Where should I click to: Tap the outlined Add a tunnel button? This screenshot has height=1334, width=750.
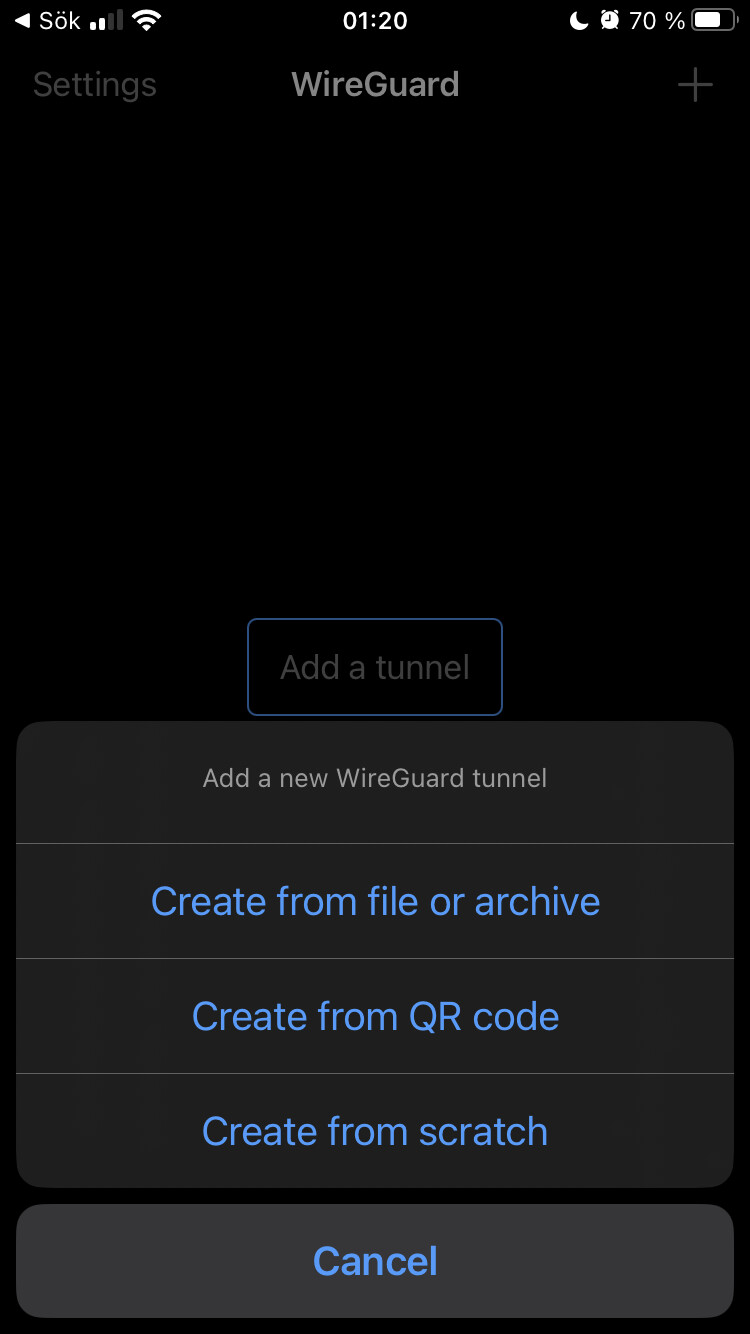pyautogui.click(x=375, y=667)
